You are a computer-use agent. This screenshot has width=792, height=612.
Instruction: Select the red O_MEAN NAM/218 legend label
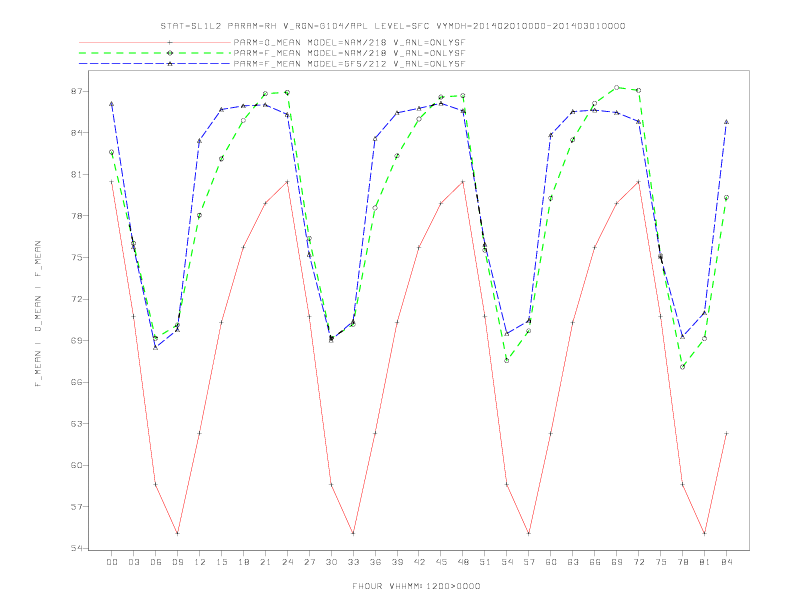349,42
